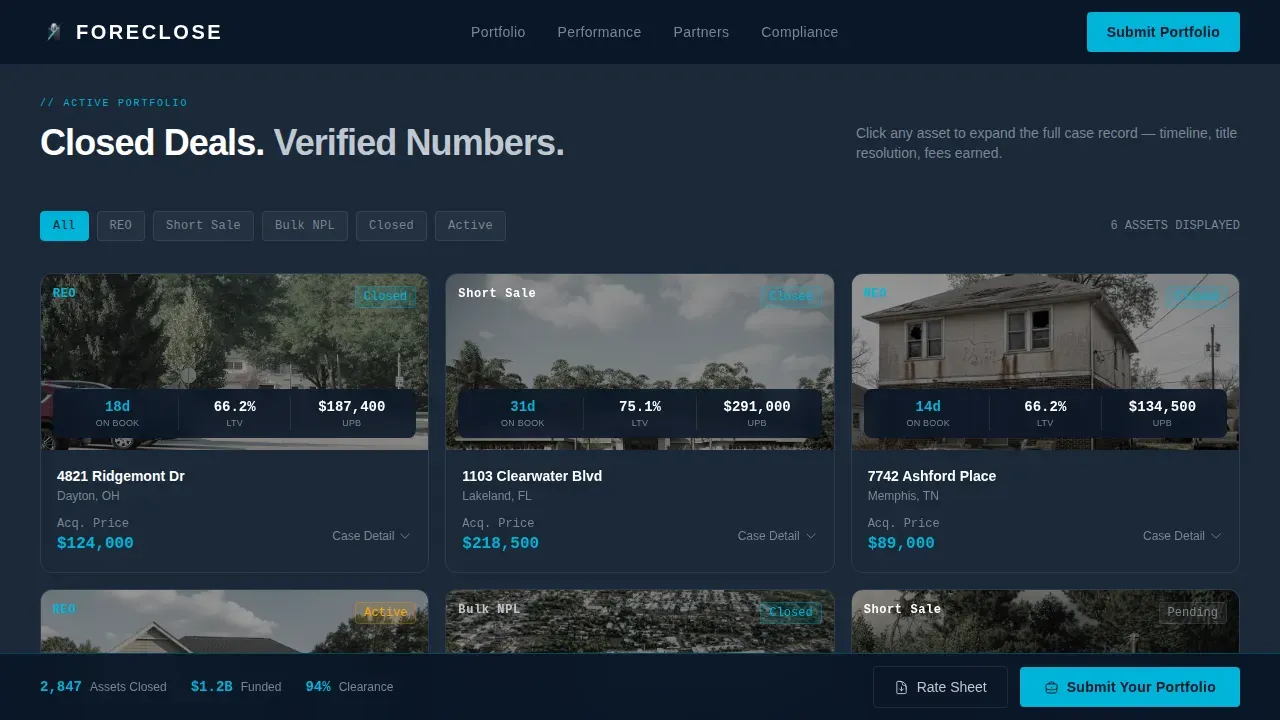Click the Dayton, OH location text
1280x720 pixels.
(88, 496)
